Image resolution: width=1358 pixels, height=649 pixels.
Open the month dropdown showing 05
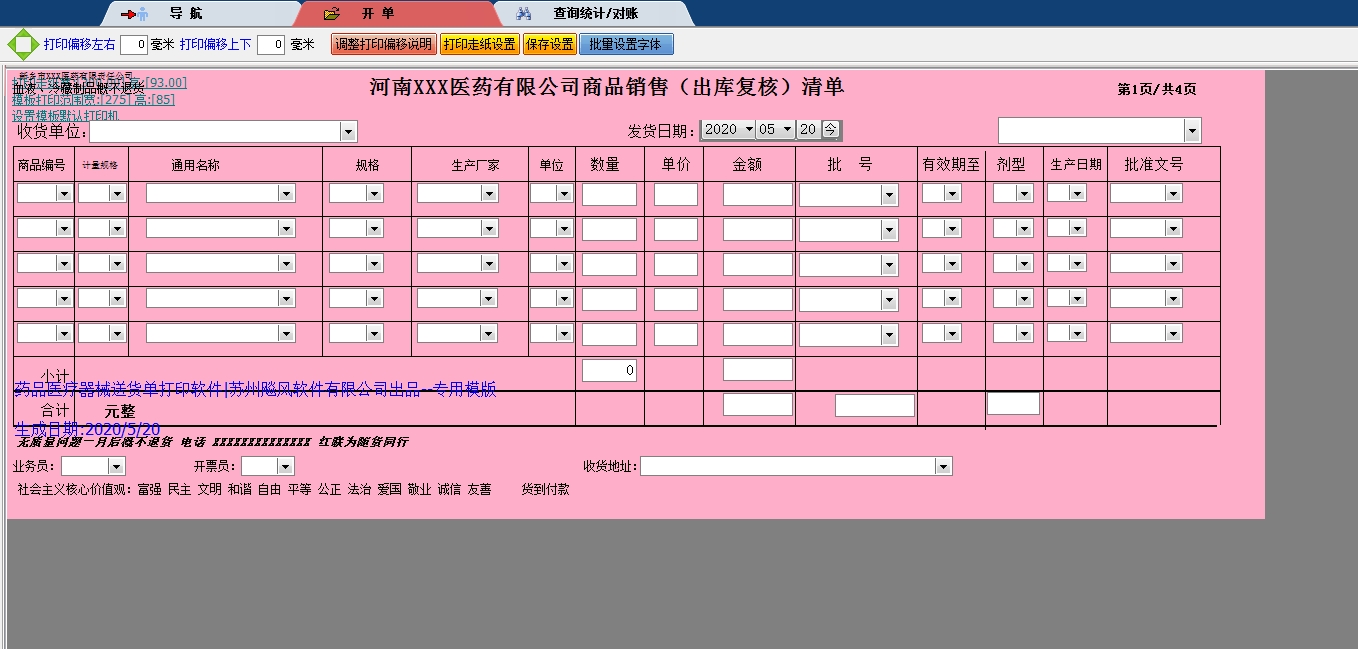click(787, 129)
